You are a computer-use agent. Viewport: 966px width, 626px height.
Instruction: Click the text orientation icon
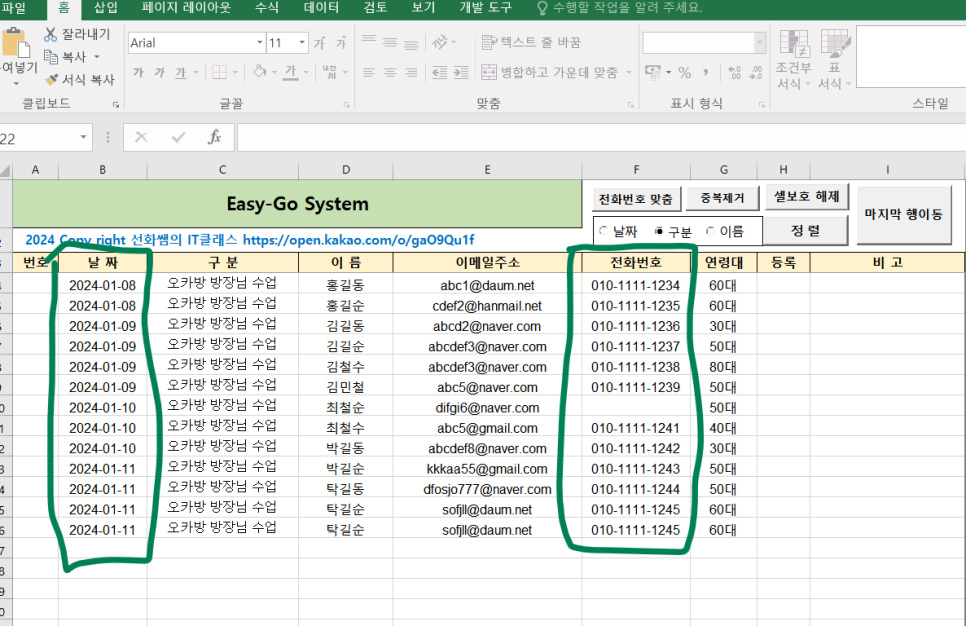(x=440, y=42)
